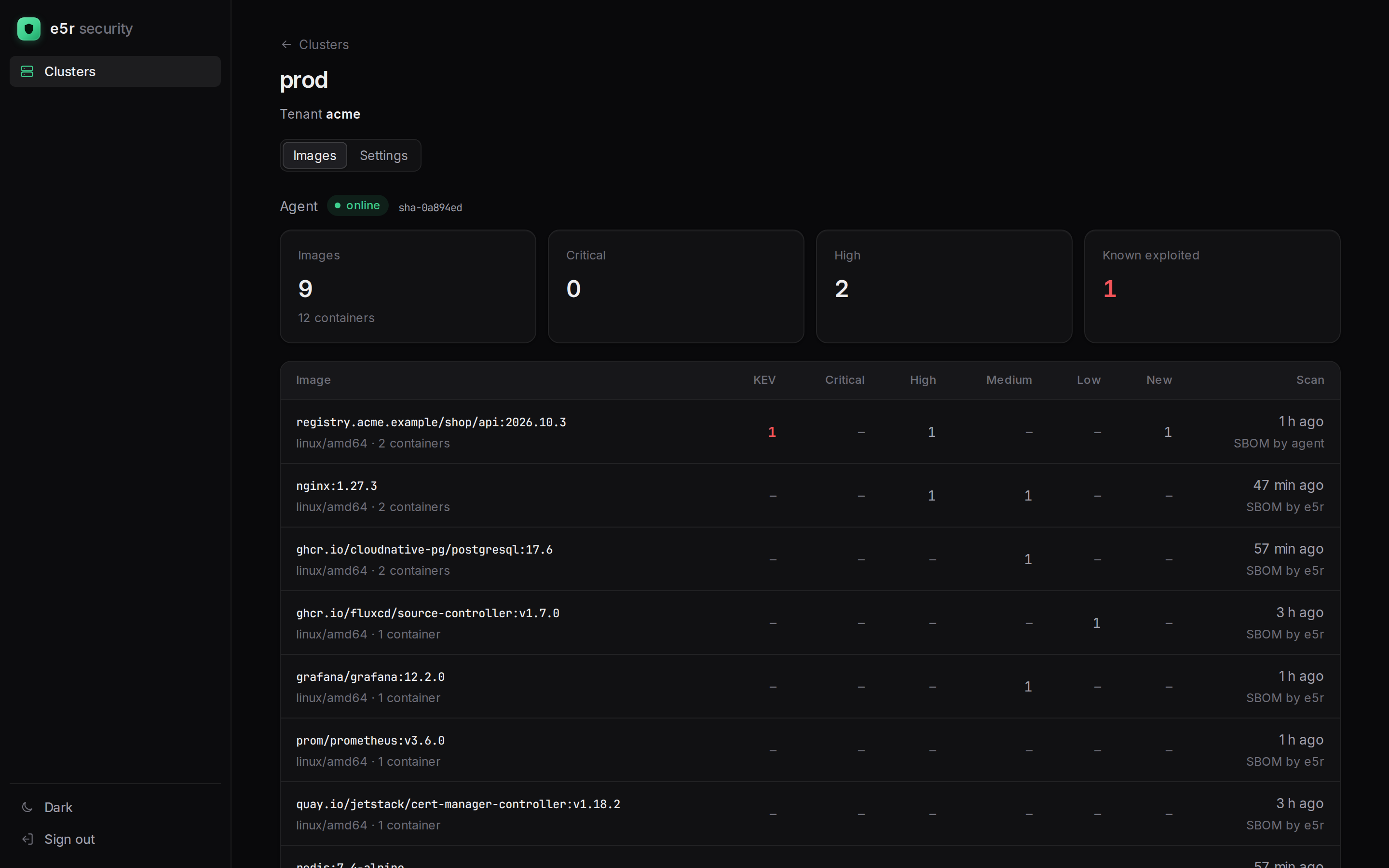This screenshot has width=1389, height=868.
Task: Click the online agent status badge
Action: pyautogui.click(x=357, y=205)
